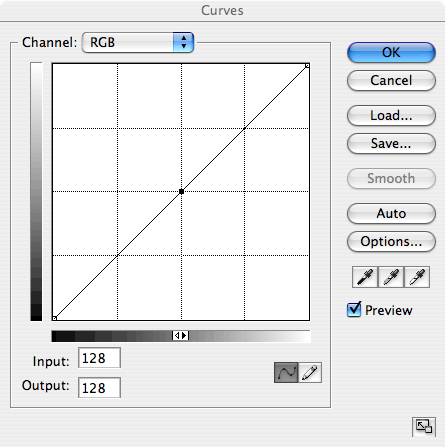Click the Cancel button
445x447 pixels.
(x=391, y=80)
